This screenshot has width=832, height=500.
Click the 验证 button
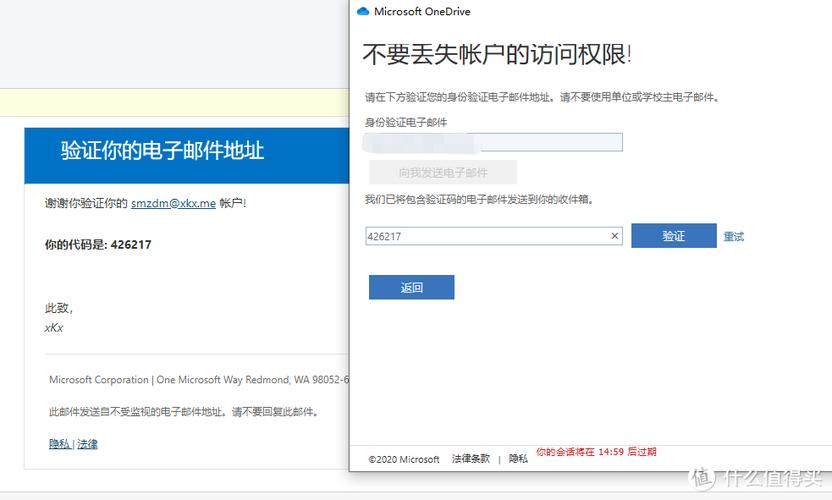pyautogui.click(x=674, y=236)
